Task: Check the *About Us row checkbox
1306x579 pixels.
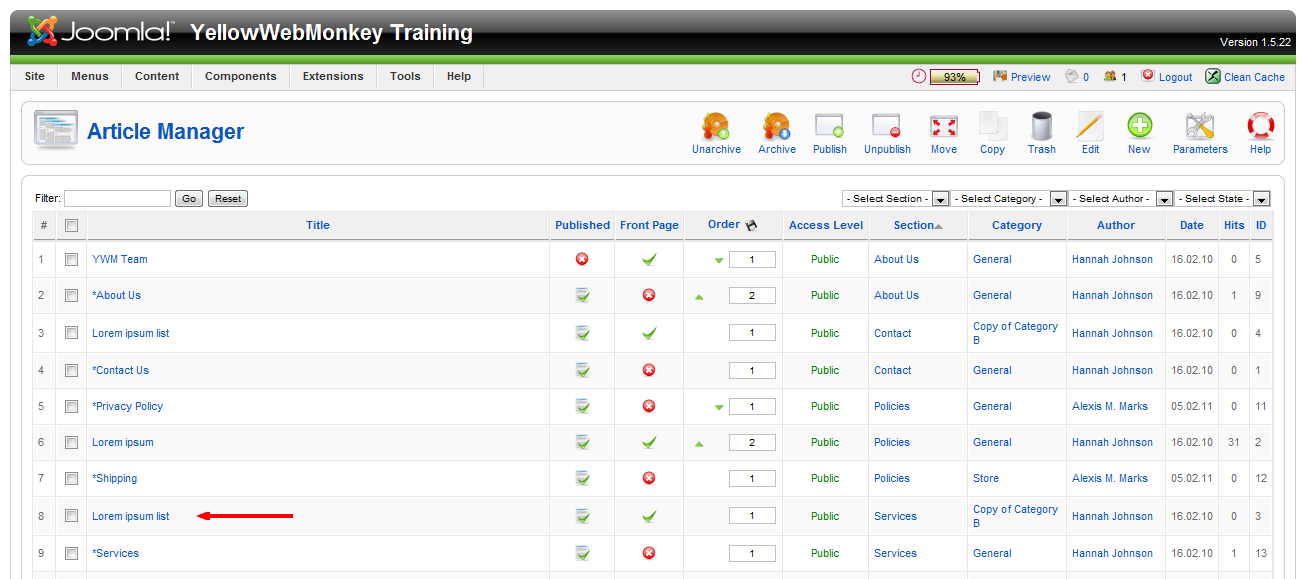Action: tap(71, 295)
